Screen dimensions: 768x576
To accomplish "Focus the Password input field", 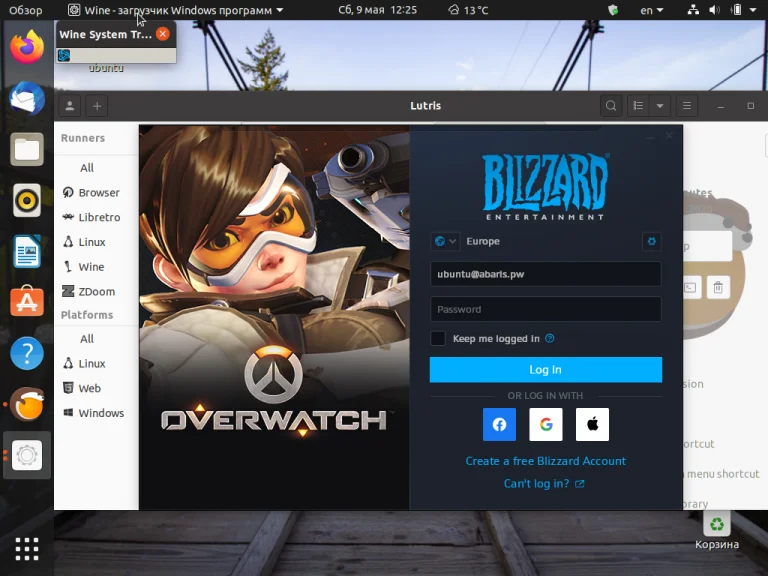I will [546, 309].
